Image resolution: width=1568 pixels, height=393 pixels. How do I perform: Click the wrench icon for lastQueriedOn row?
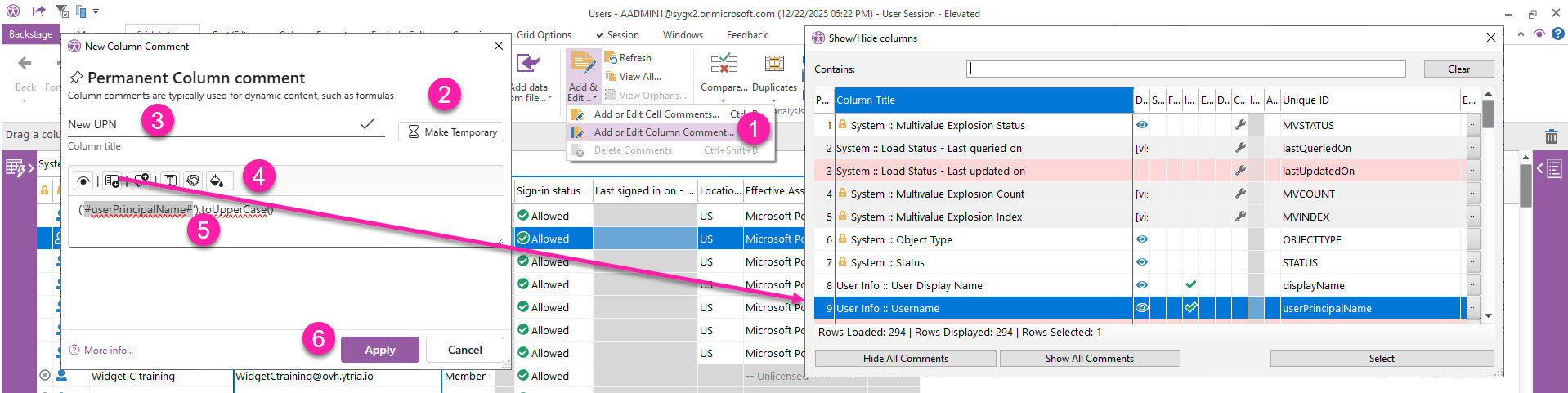pyautogui.click(x=1240, y=148)
